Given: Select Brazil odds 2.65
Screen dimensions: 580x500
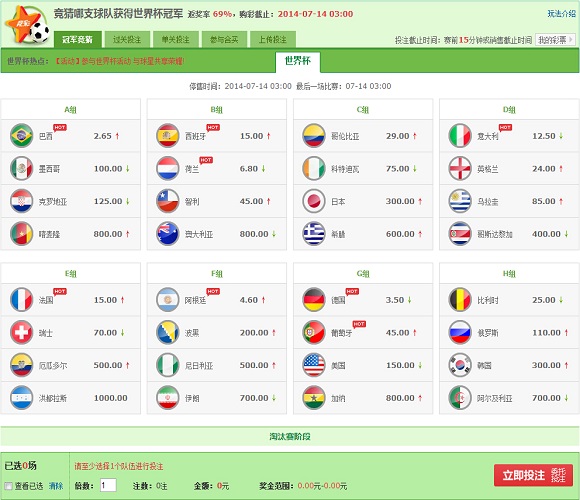Looking at the screenshot, I should 102,136.
